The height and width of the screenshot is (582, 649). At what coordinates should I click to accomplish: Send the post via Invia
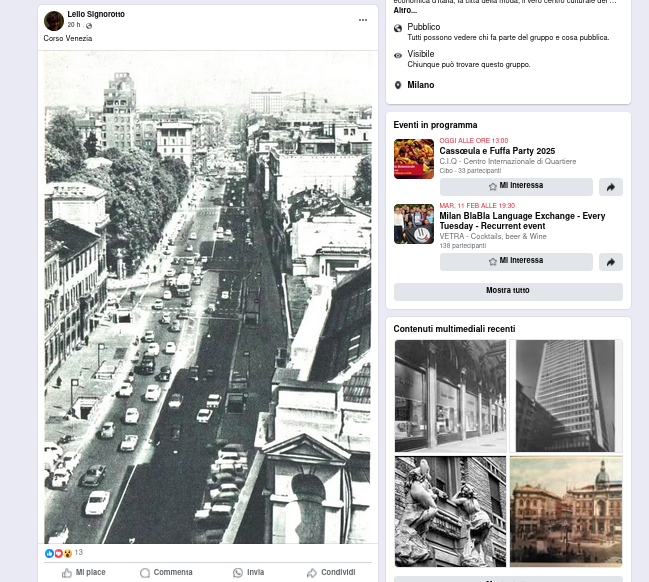point(248,573)
